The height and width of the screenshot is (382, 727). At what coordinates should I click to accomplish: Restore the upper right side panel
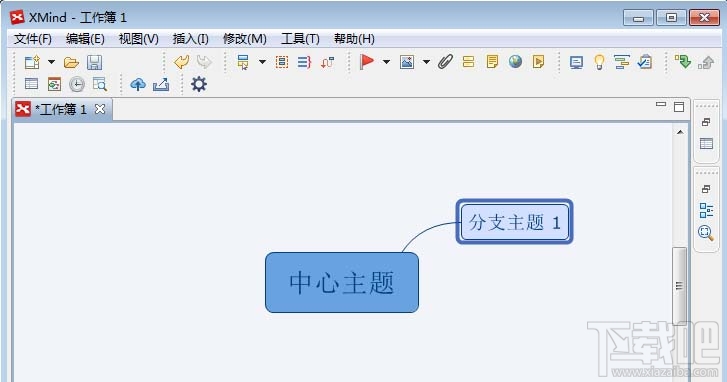pos(706,122)
